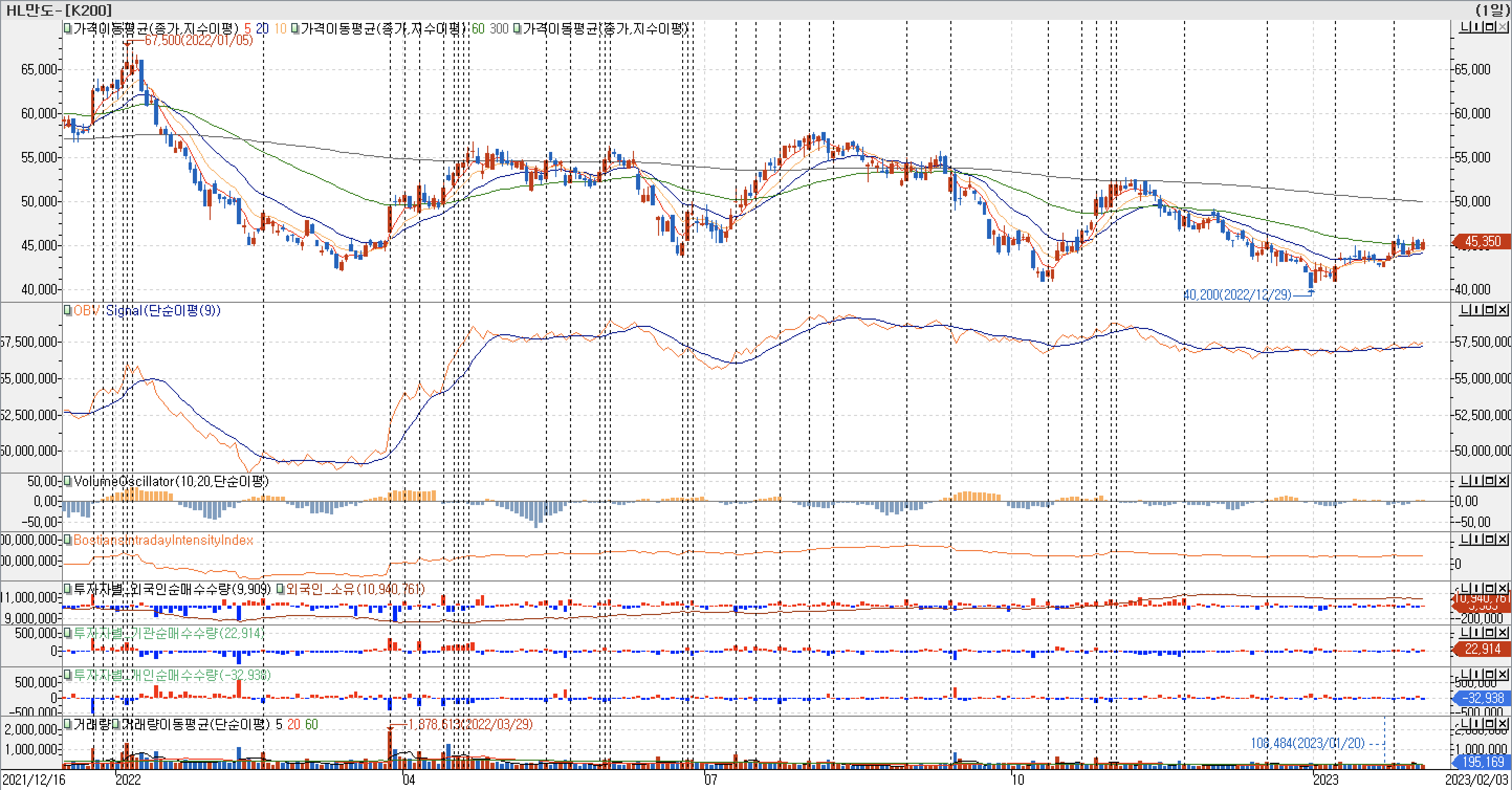Viewport: 1512px width, 790px height.
Task: Toggle the first 가격이동평균 legend marker square
Action: 68,28
